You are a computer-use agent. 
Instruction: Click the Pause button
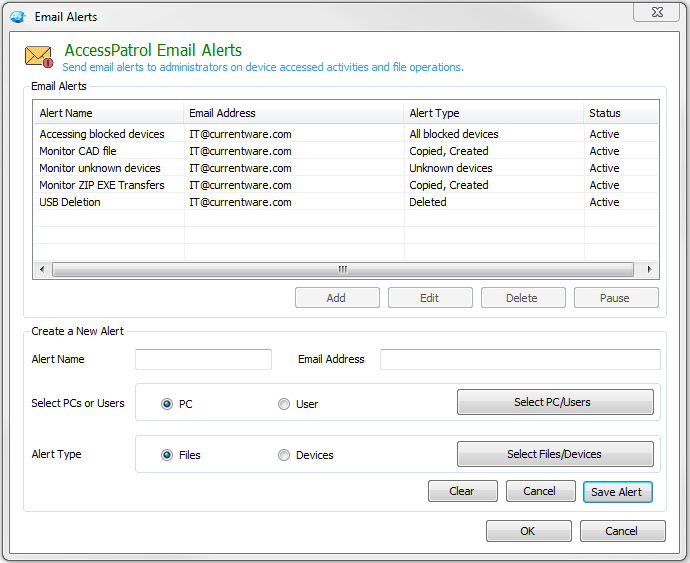coord(616,298)
